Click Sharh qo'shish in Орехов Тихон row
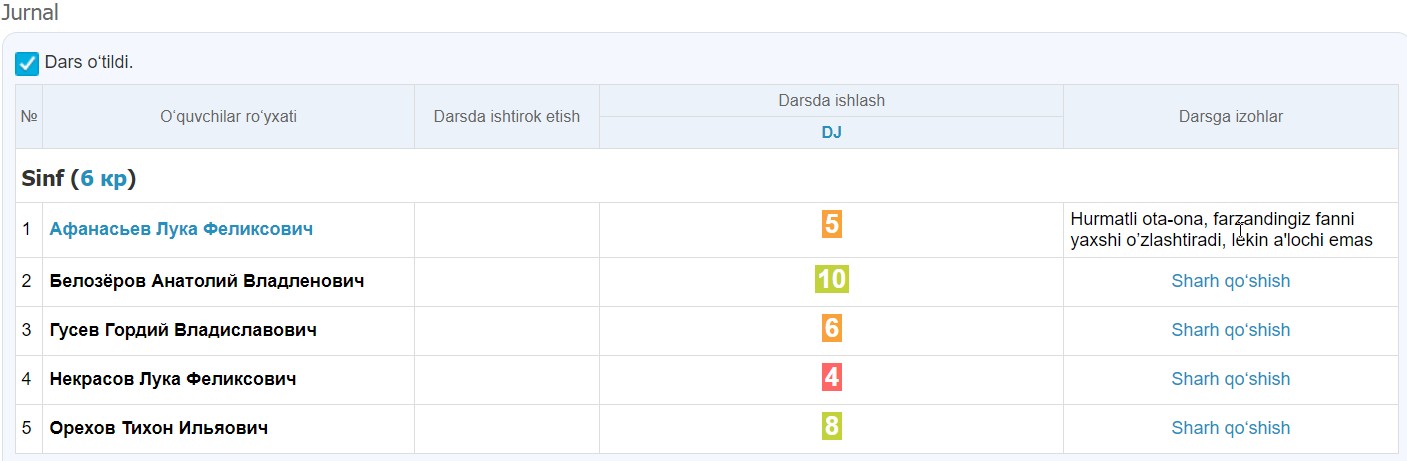This screenshot has width=1407, height=461. [x=1230, y=428]
